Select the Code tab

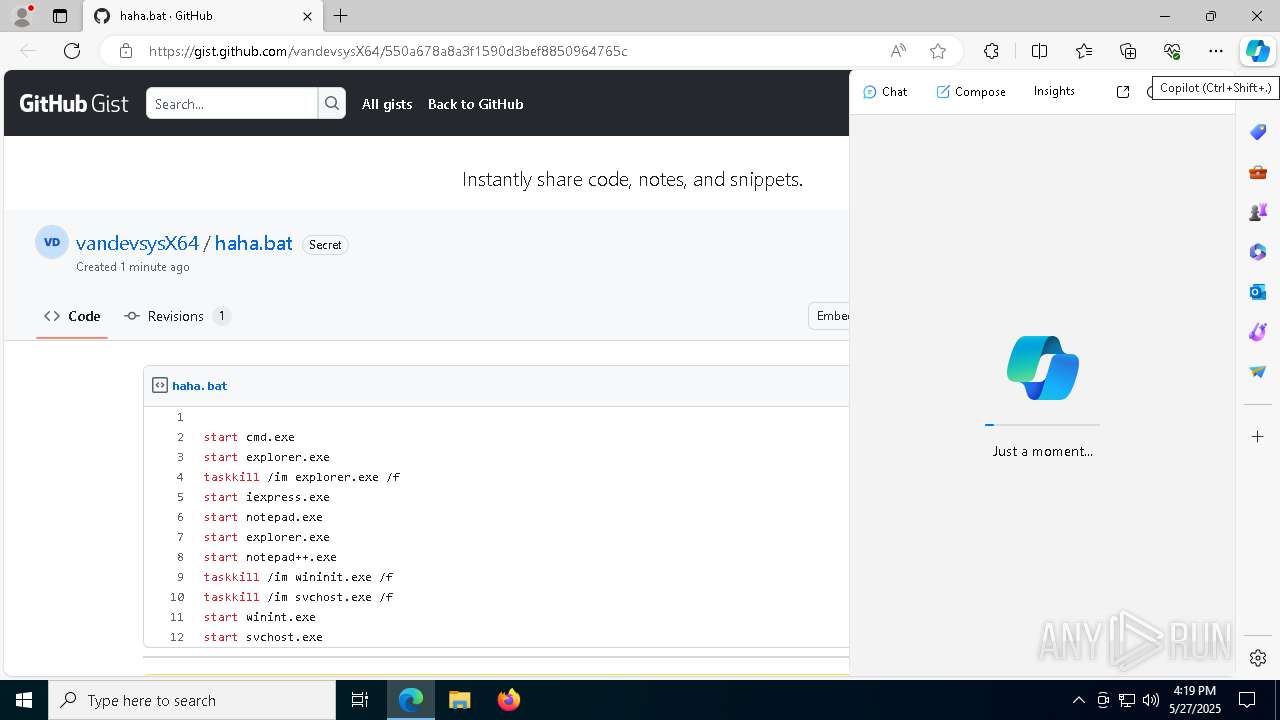72,316
